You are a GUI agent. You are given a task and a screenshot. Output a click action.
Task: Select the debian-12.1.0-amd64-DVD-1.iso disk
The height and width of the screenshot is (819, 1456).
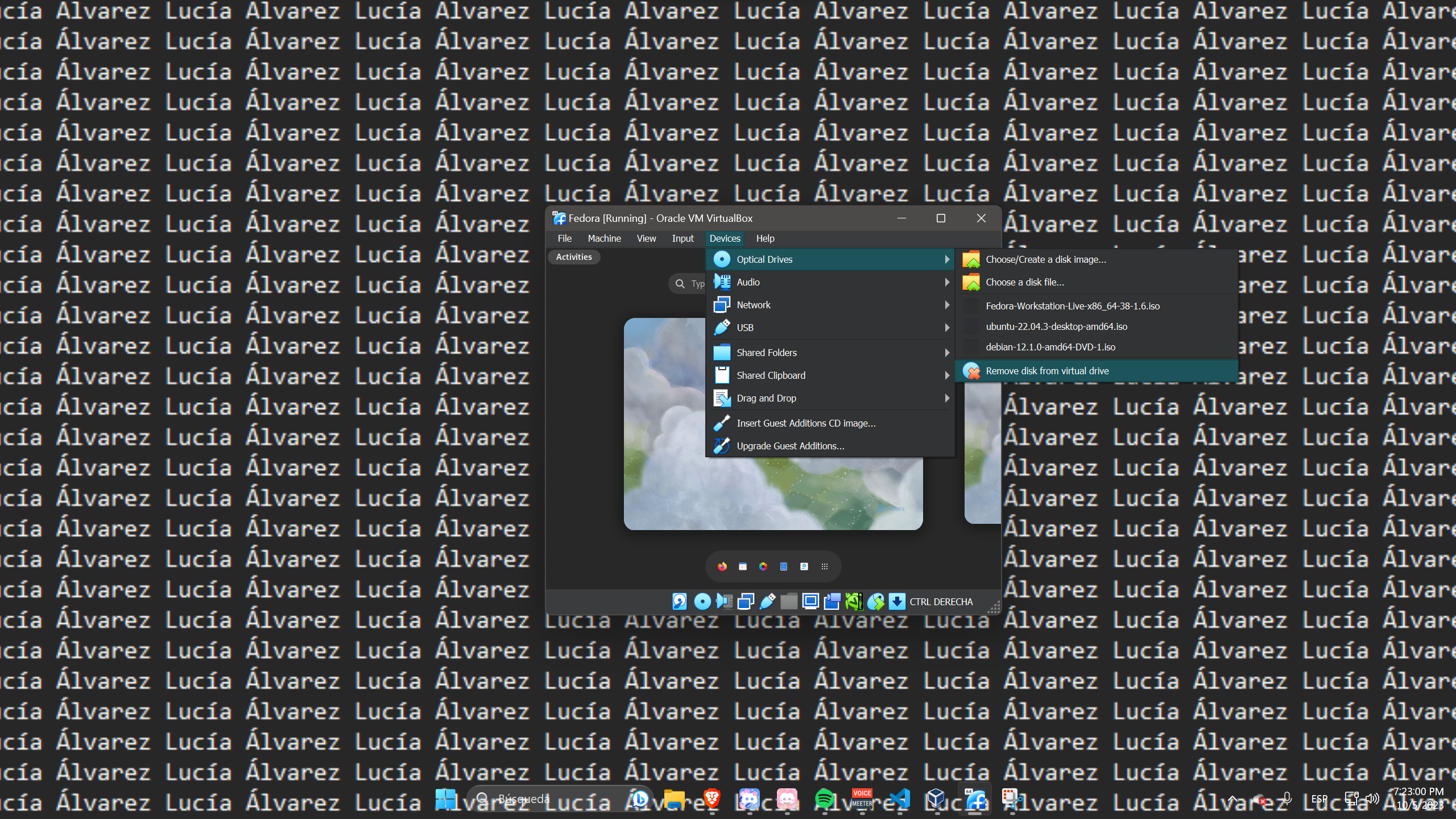[x=1050, y=347]
